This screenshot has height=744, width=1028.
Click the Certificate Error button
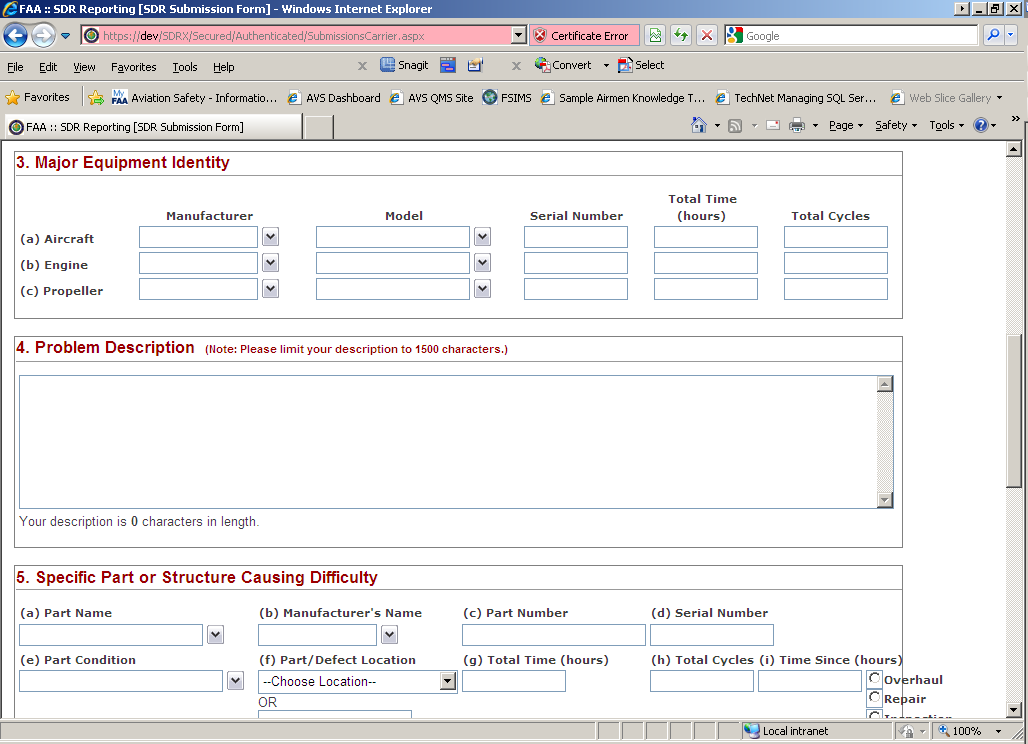(581, 36)
